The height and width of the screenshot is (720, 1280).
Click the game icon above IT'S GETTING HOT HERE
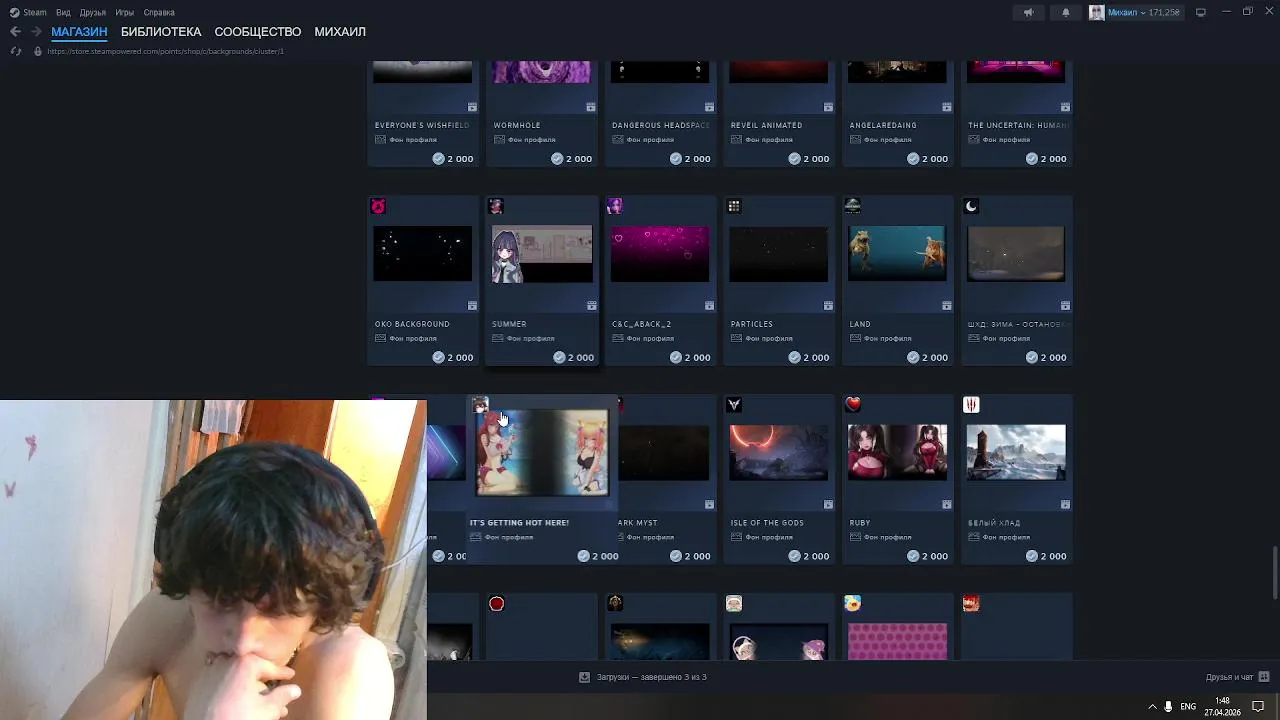480,405
